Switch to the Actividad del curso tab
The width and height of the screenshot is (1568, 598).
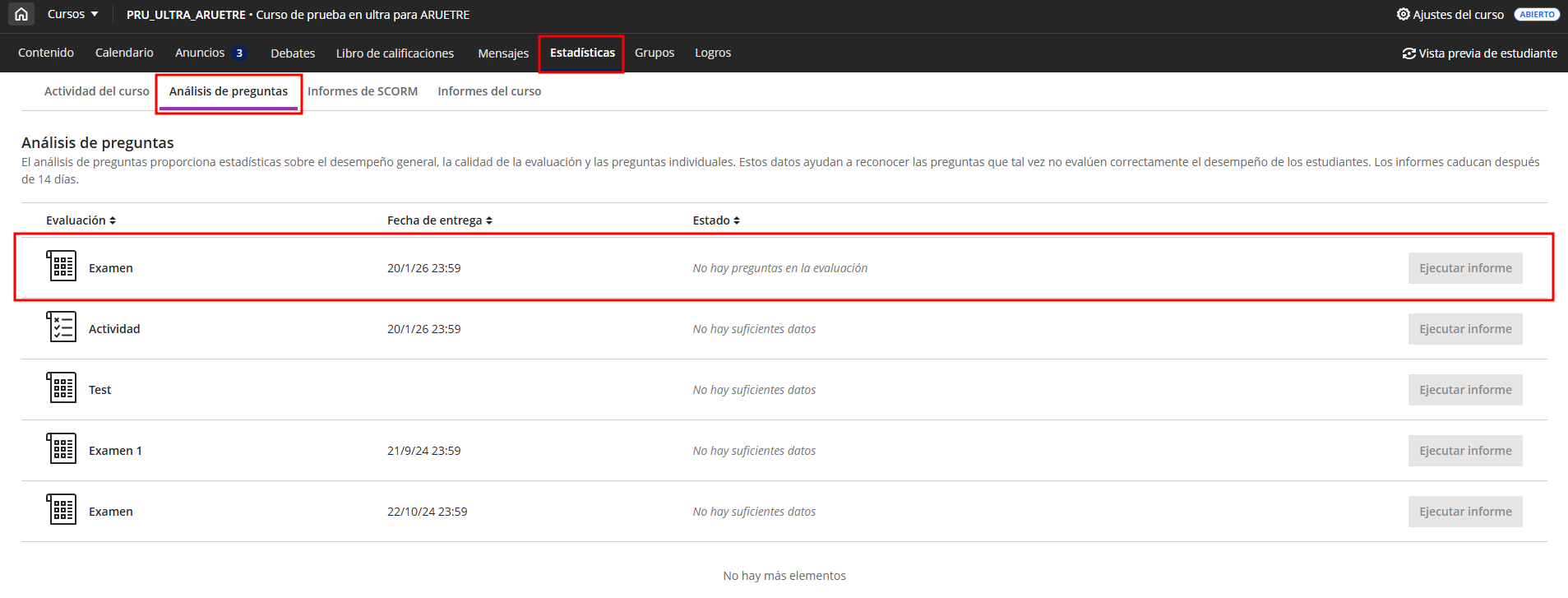pos(96,91)
